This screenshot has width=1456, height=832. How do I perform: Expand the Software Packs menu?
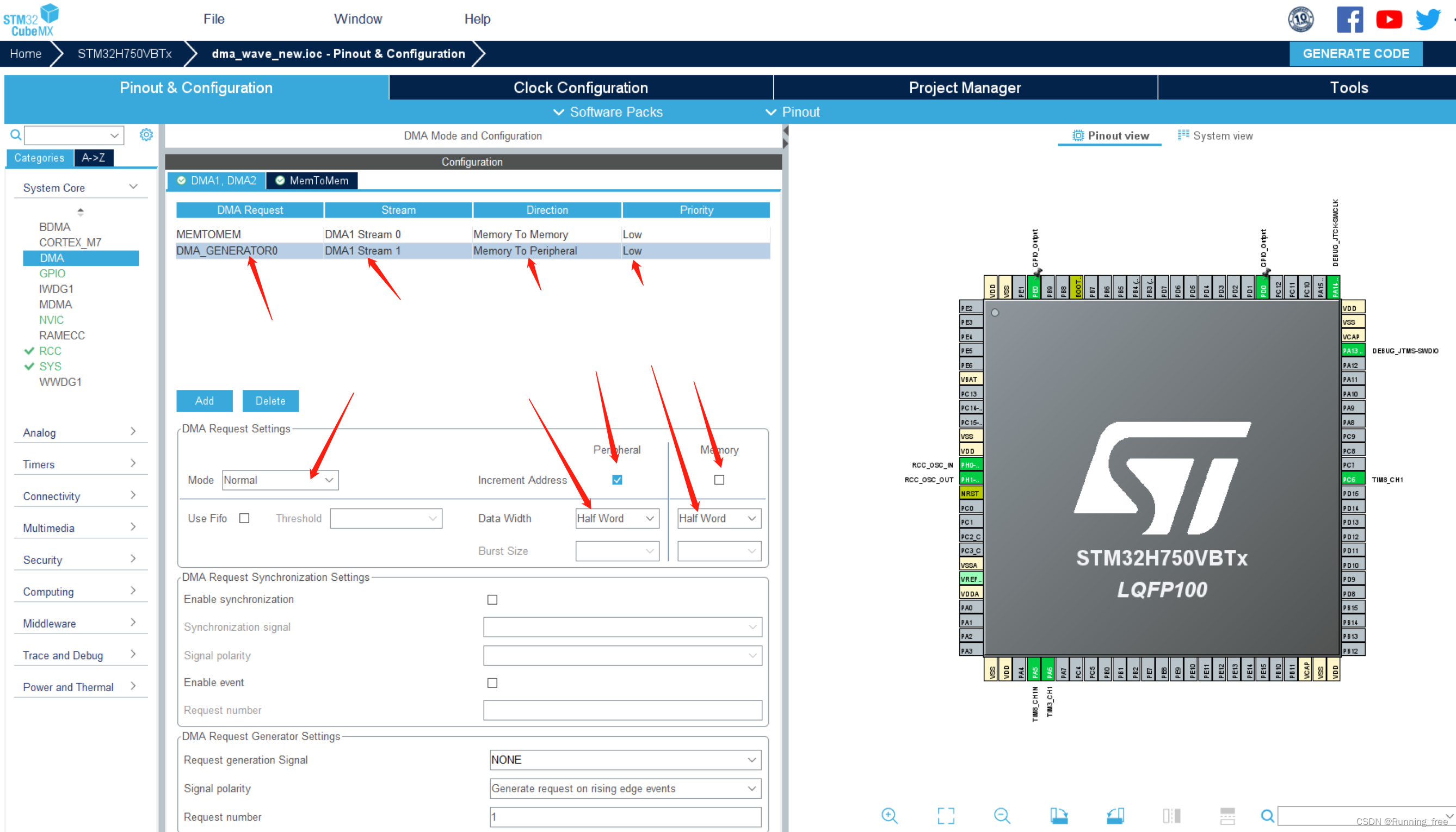tap(608, 111)
